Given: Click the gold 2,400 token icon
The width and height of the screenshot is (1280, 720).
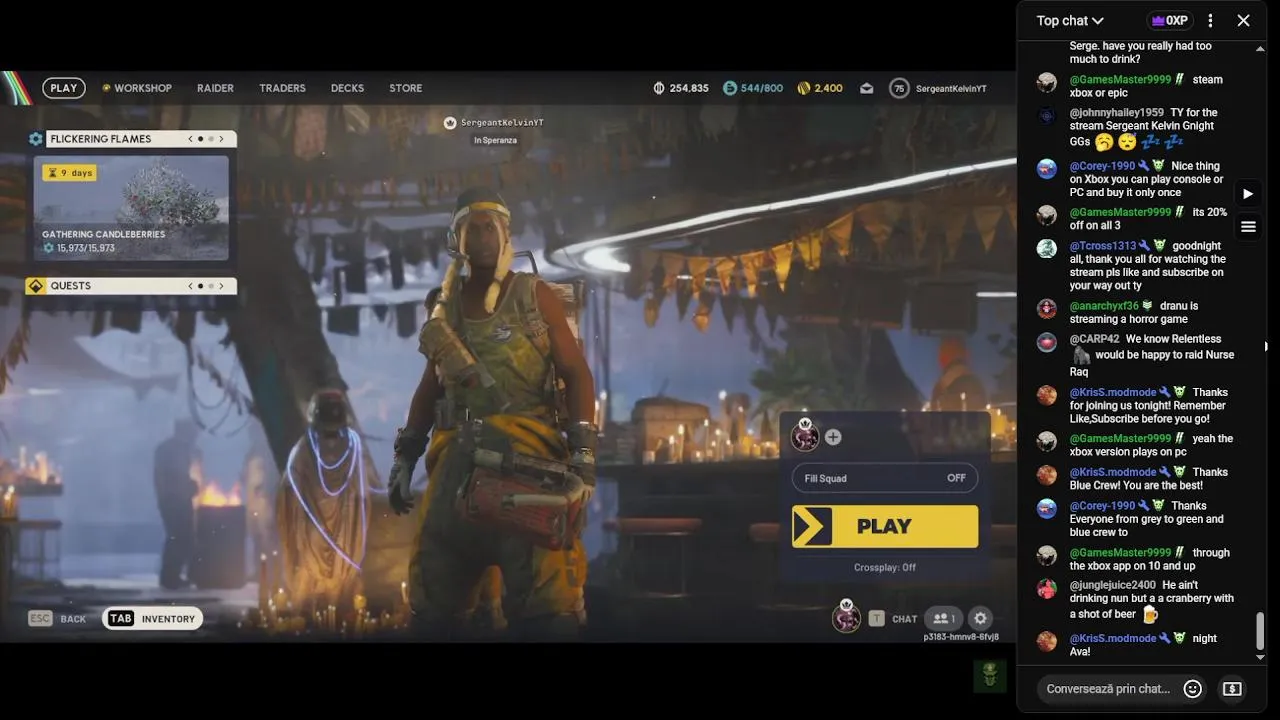Looking at the screenshot, I should click(x=803, y=88).
